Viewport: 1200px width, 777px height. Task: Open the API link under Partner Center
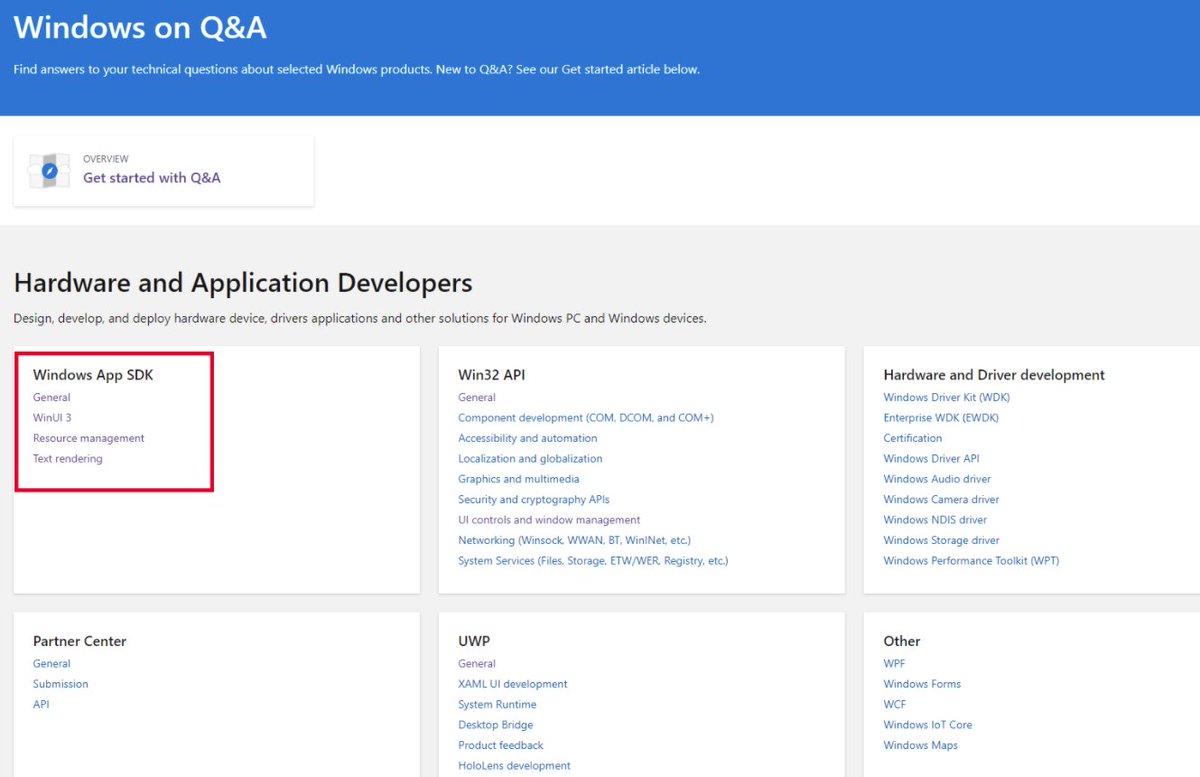(41, 704)
